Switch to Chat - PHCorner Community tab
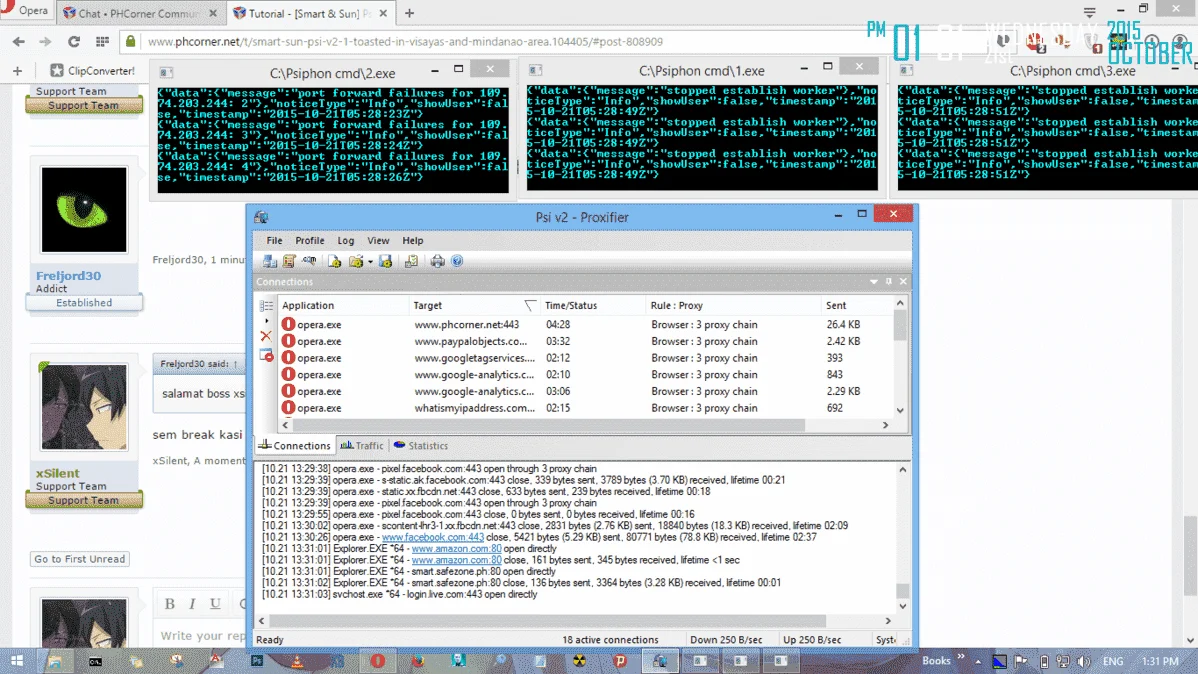The image size is (1198, 674). click(141, 13)
